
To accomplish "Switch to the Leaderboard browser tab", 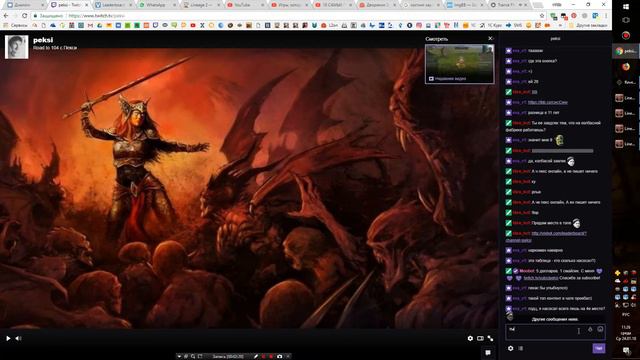I will pos(114,5).
